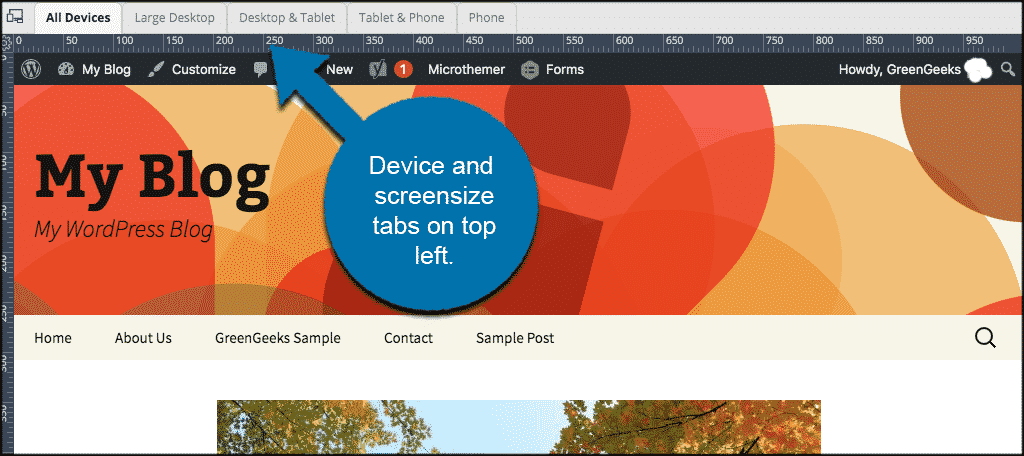The width and height of the screenshot is (1024, 456).
Task: Click the horizontal pixel ruler
Action: point(519,44)
